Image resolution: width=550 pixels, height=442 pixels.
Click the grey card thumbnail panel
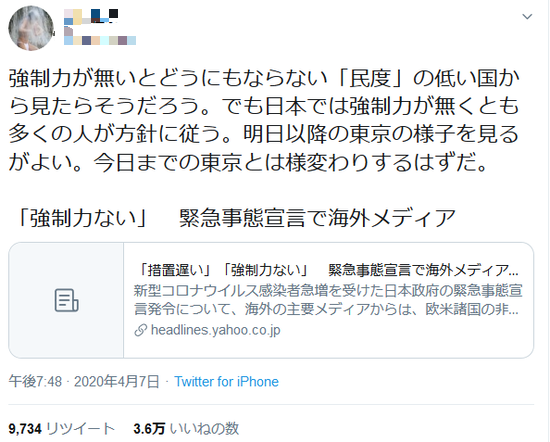point(66,300)
